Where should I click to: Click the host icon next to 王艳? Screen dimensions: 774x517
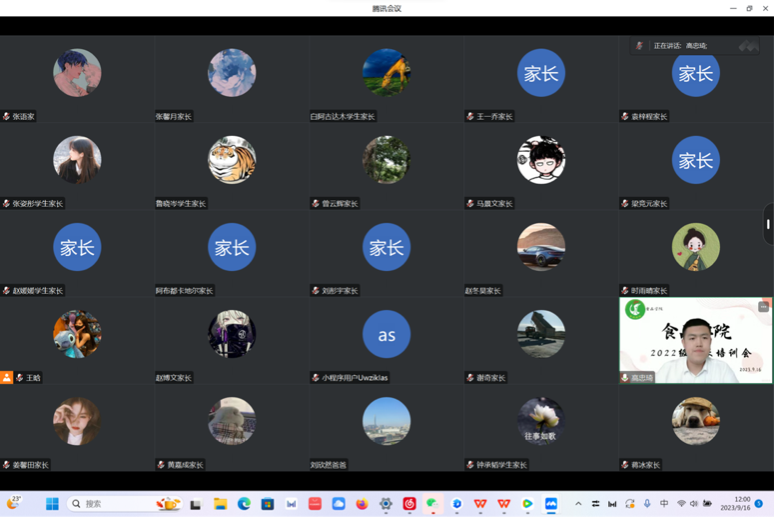pos(7,378)
